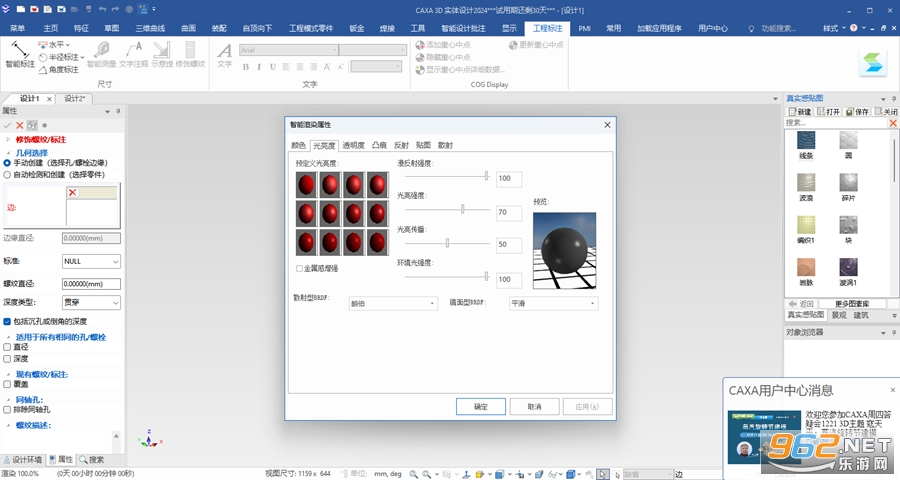The height and width of the screenshot is (480, 900).
Task: Select 自动检测和创建 auto detect radio button
Action: (x=7, y=175)
